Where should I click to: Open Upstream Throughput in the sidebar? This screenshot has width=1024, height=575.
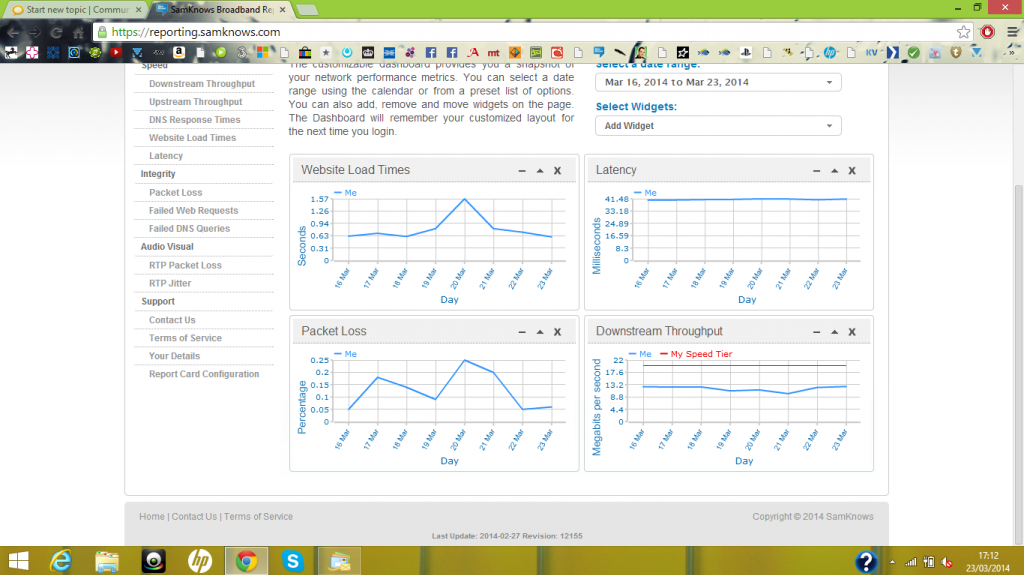195,102
